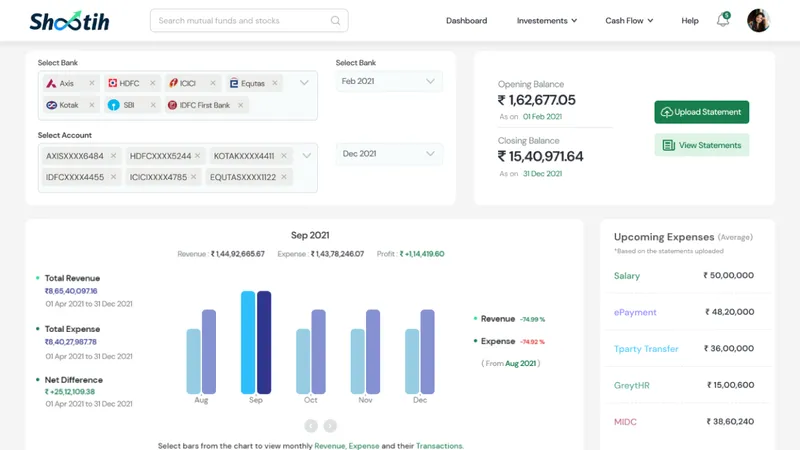
Task: Remove the Axis bank chip
Action: 92,83
